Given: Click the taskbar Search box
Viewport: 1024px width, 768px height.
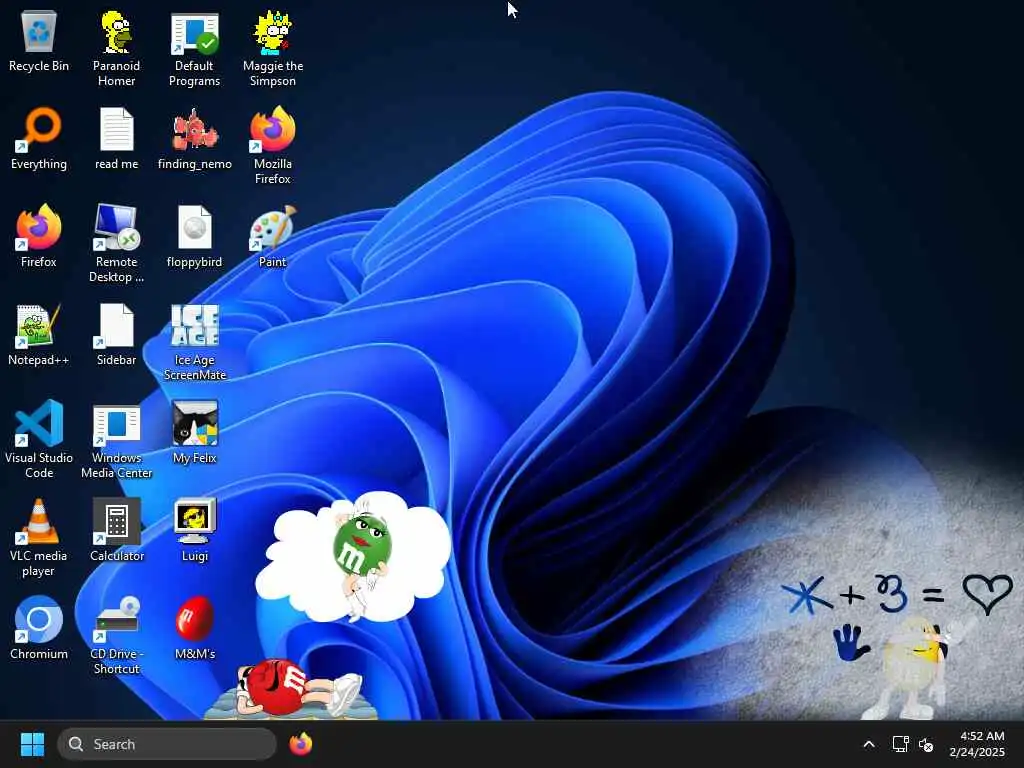Looking at the screenshot, I should click(167, 744).
